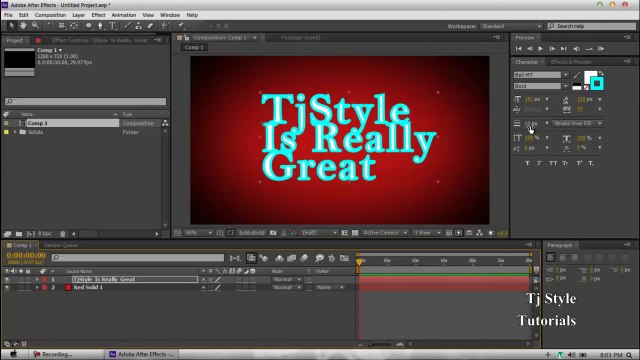Open the Workspace Standard dropdown

pyautogui.click(x=511, y=26)
